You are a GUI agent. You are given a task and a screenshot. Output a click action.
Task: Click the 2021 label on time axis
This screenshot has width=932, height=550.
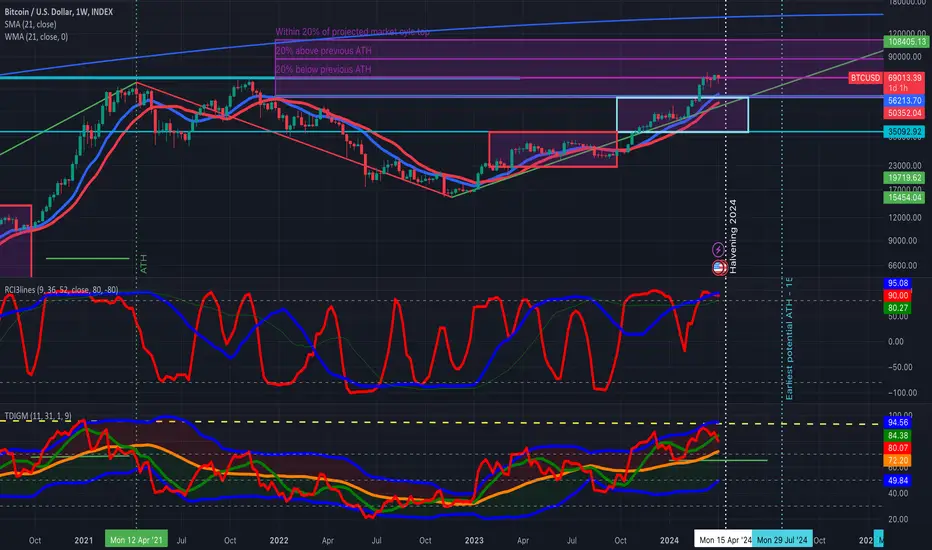(x=84, y=540)
